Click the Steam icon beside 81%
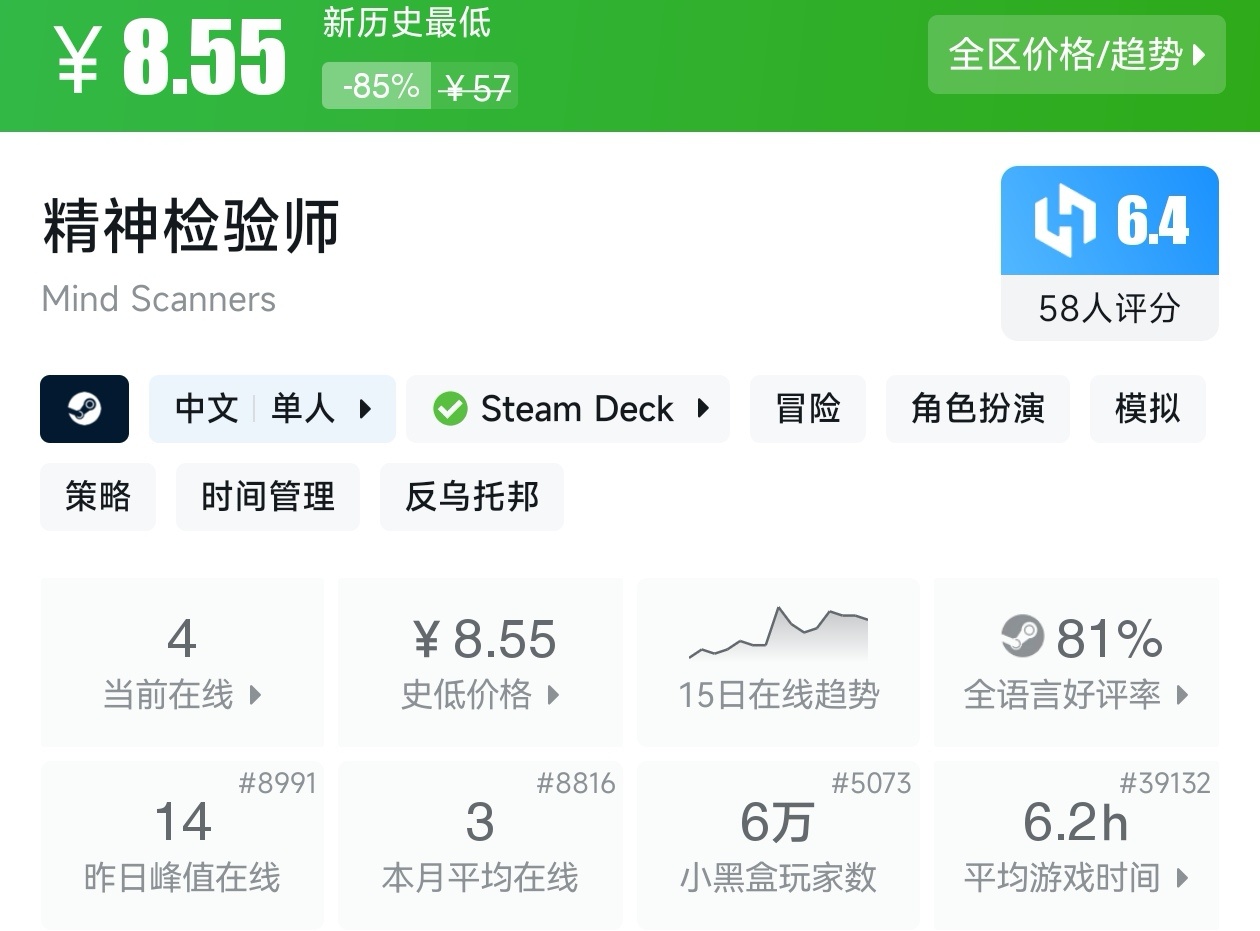The height and width of the screenshot is (931, 1260). (1022, 637)
